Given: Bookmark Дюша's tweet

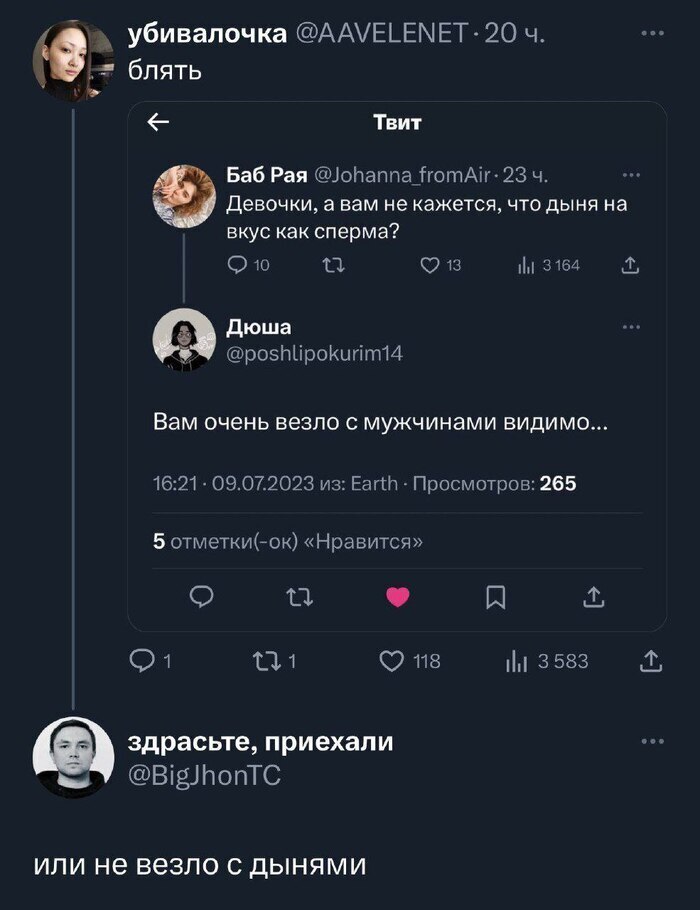Looking at the screenshot, I should (x=494, y=597).
